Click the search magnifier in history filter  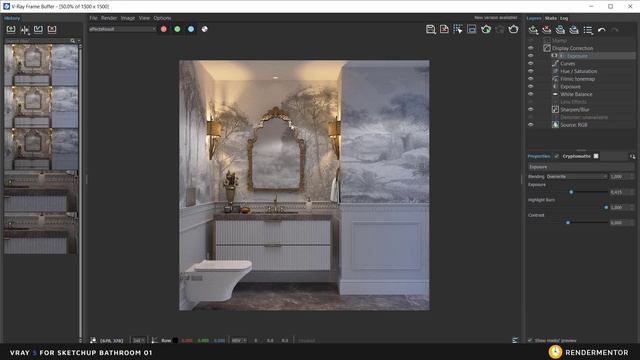(x=73, y=41)
